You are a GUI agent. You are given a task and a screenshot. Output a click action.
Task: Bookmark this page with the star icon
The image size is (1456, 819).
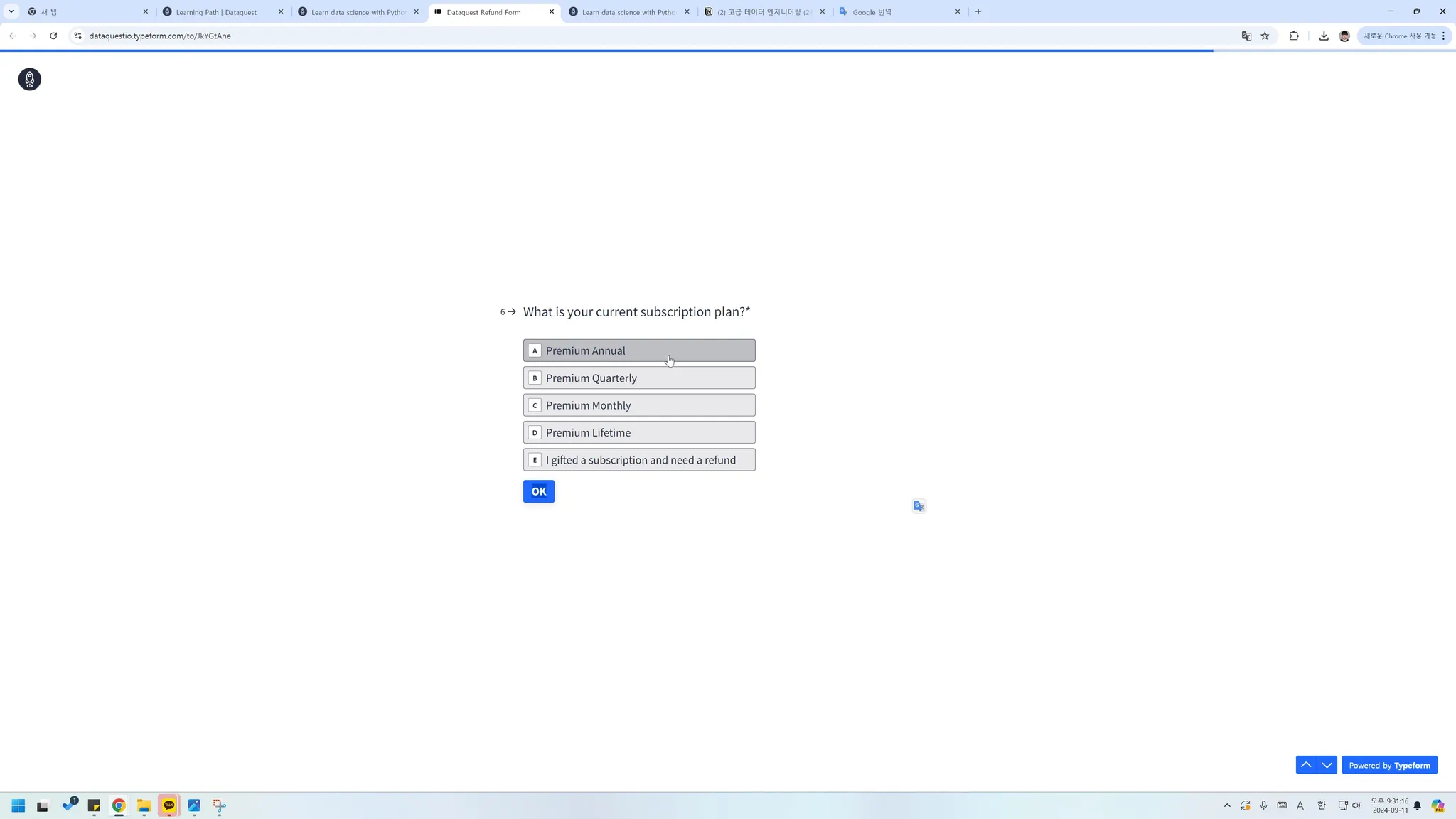(x=1265, y=36)
